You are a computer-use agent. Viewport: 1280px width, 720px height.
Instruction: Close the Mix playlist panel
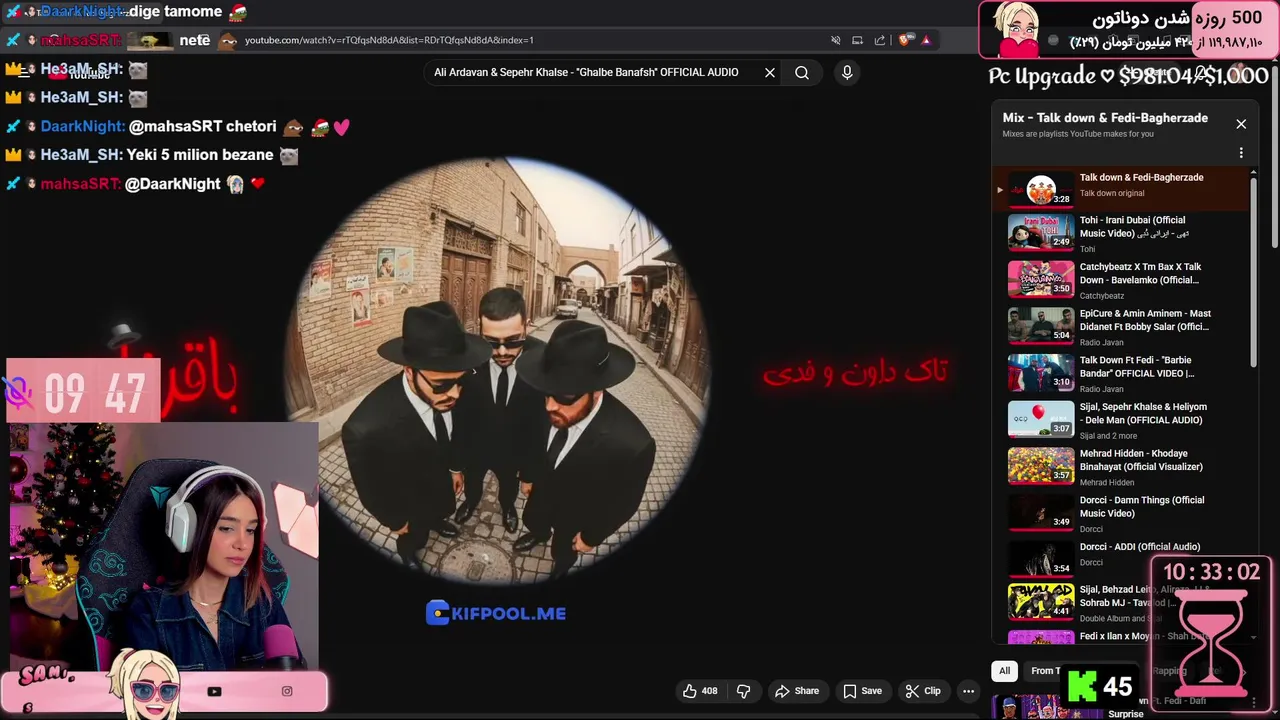pyautogui.click(x=1241, y=124)
